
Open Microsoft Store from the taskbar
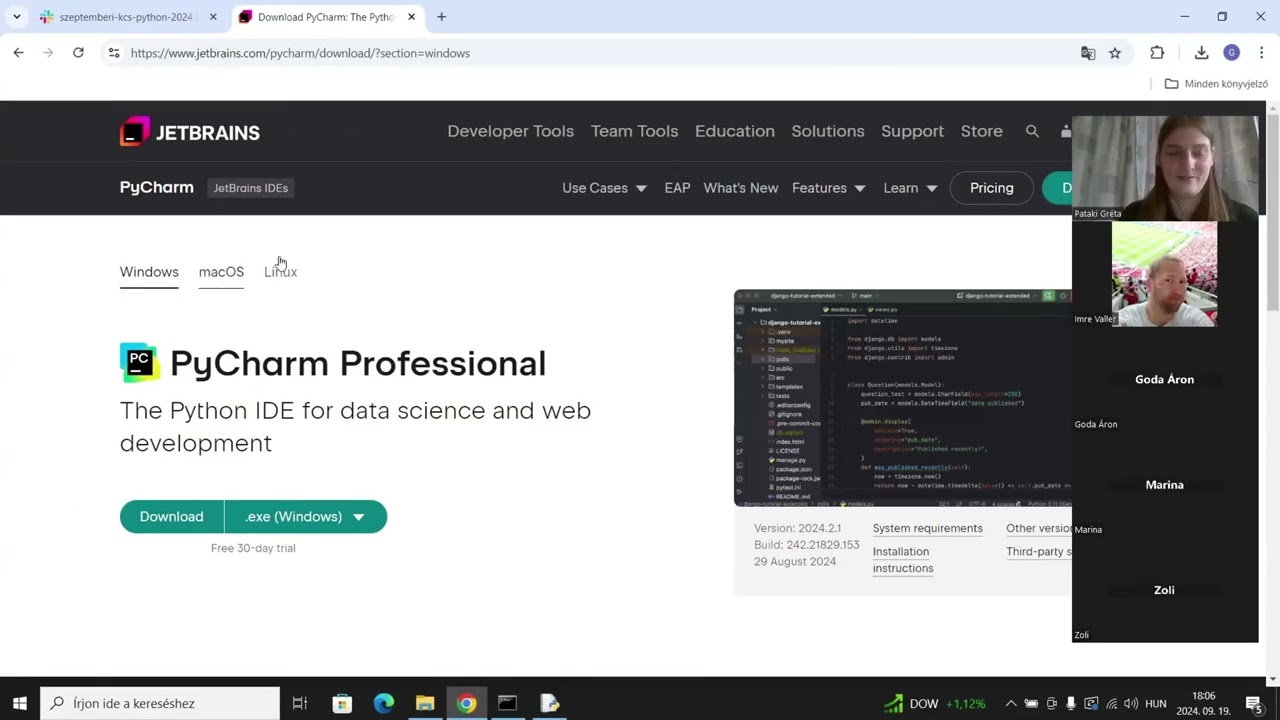tap(342, 703)
